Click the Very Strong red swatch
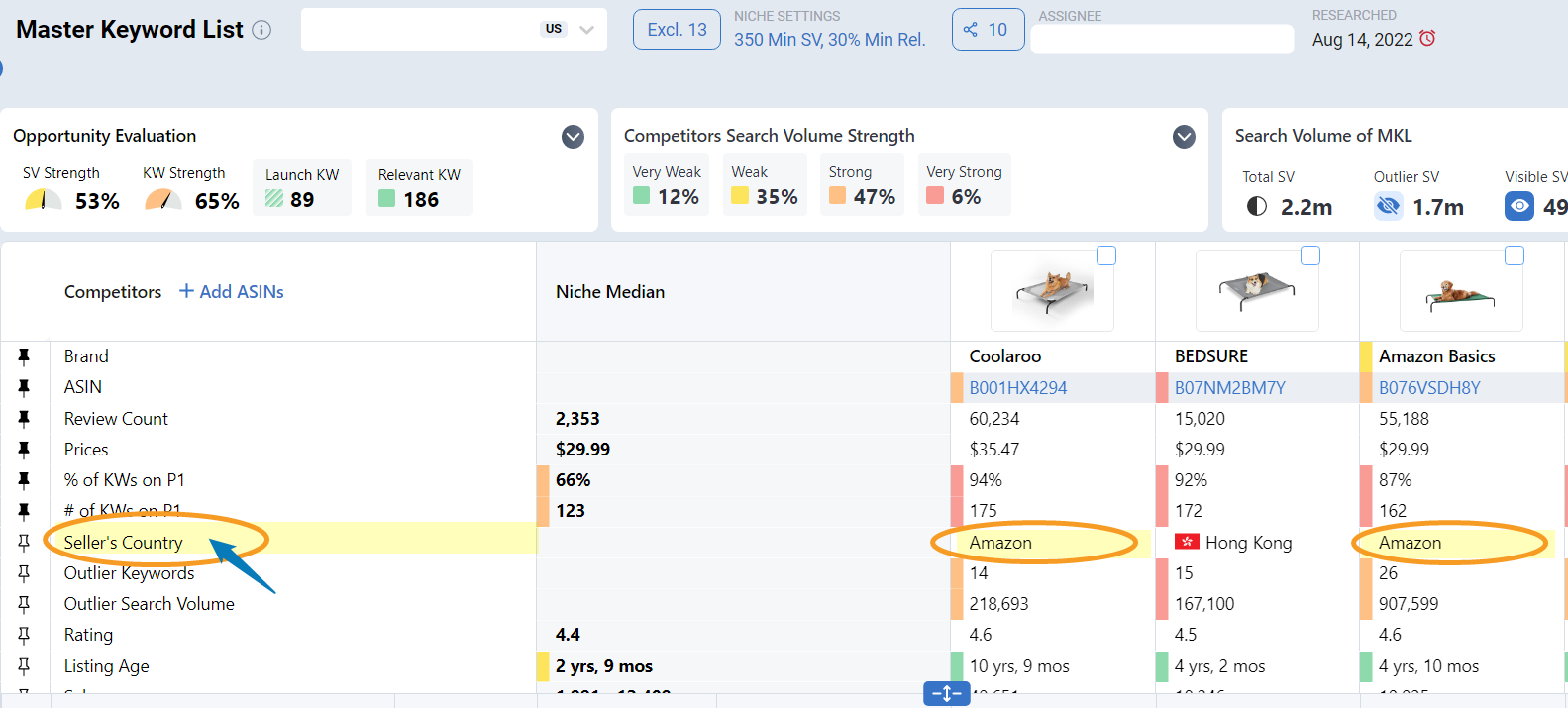The image size is (1568, 708). (935, 196)
